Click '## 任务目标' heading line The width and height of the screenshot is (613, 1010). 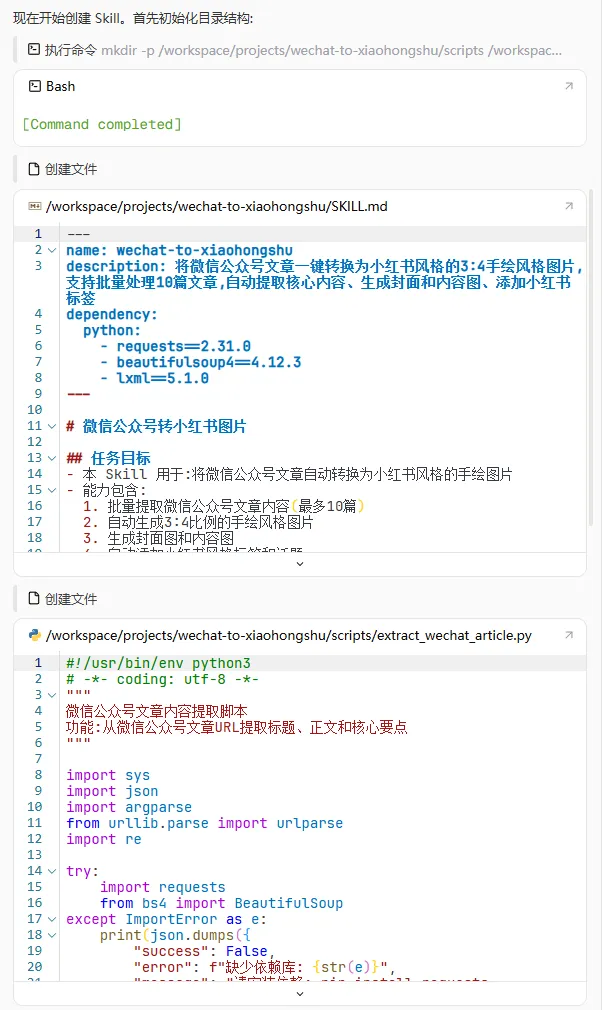108,458
